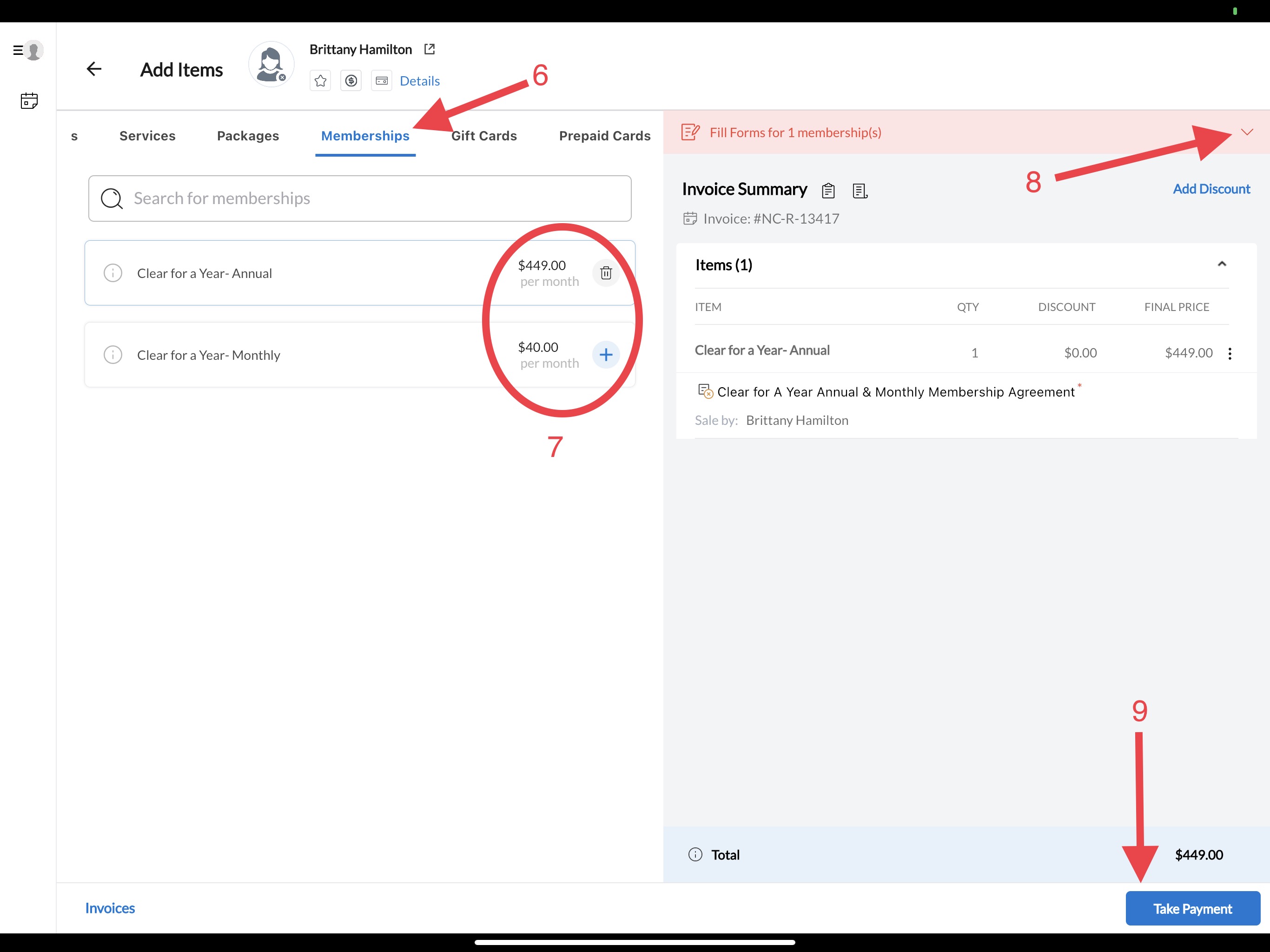Switch to the Services tab
Viewport: 1270px width, 952px height.
pyautogui.click(x=147, y=136)
